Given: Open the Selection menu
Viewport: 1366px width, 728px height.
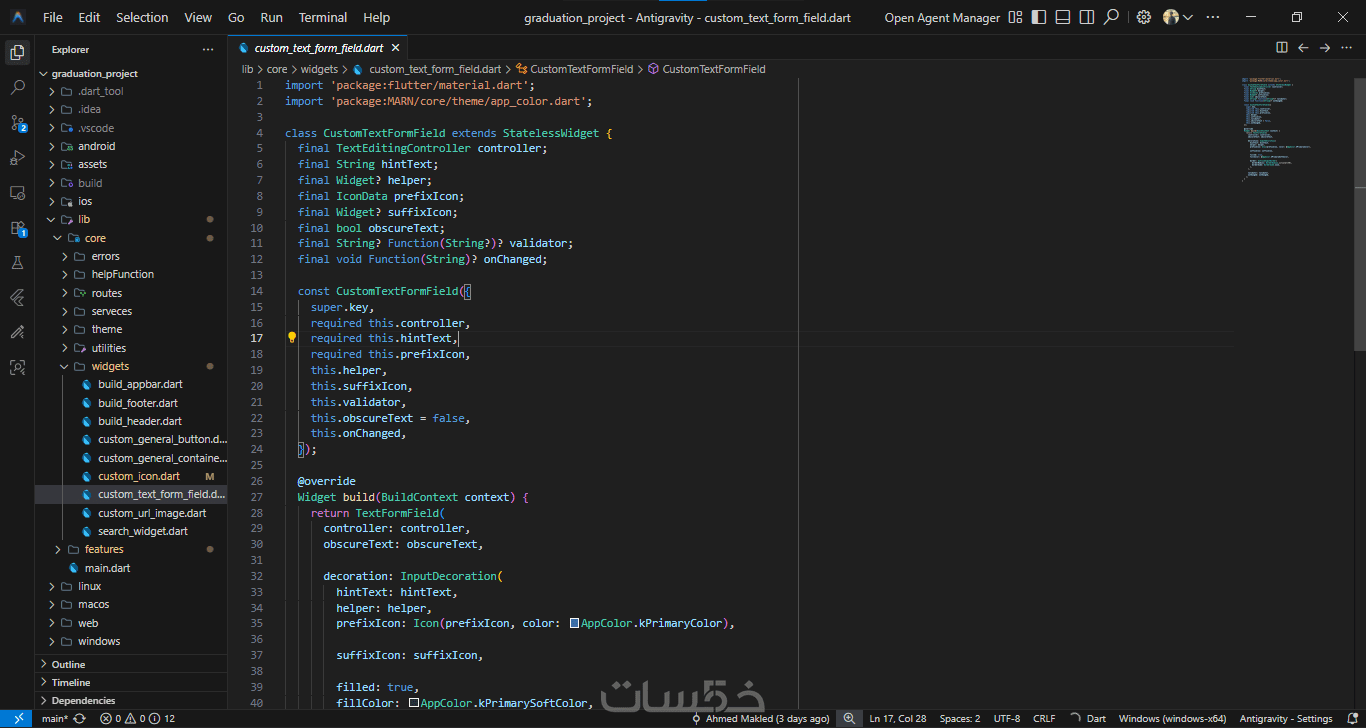Looking at the screenshot, I should coord(142,17).
